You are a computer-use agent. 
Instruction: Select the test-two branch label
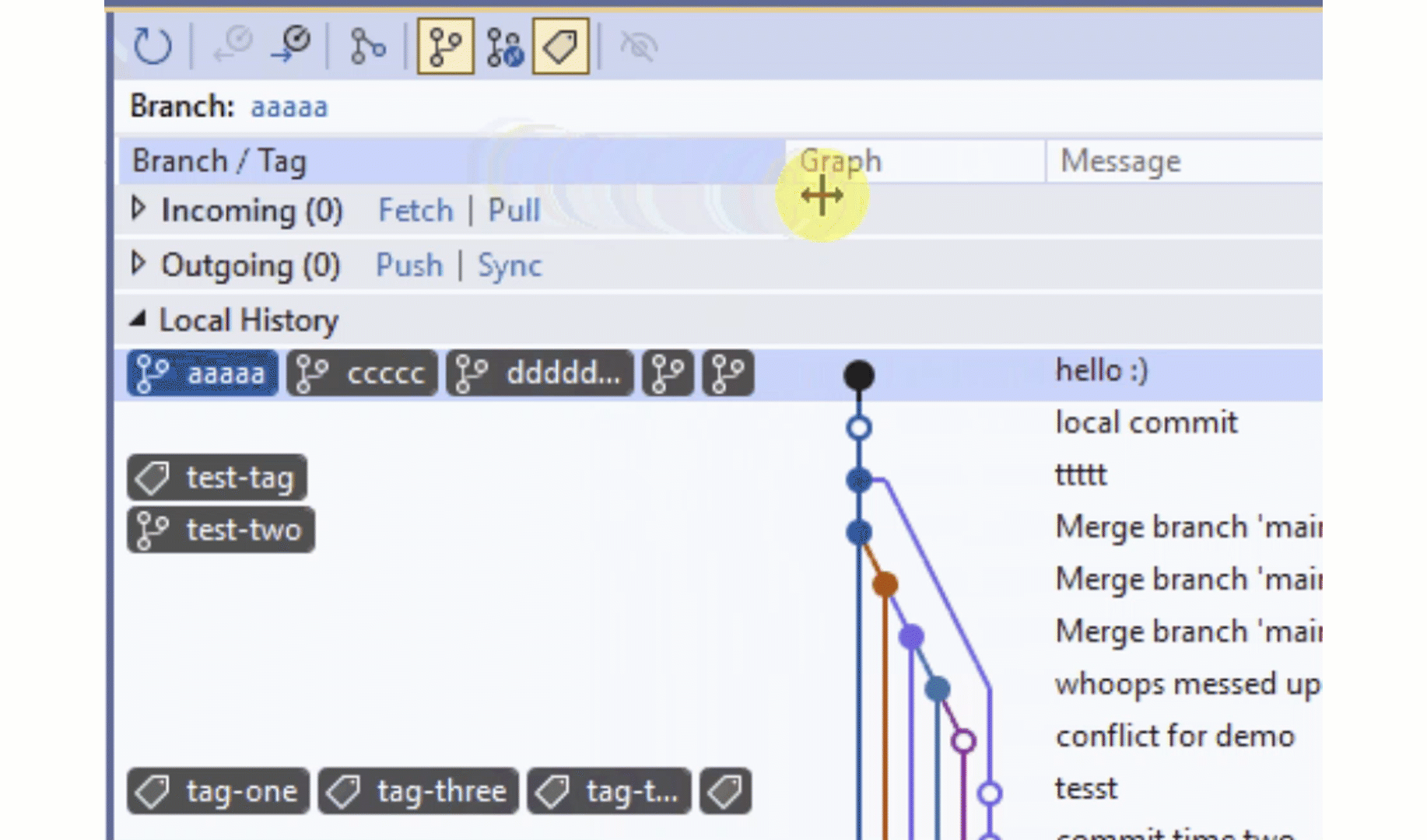click(x=221, y=530)
